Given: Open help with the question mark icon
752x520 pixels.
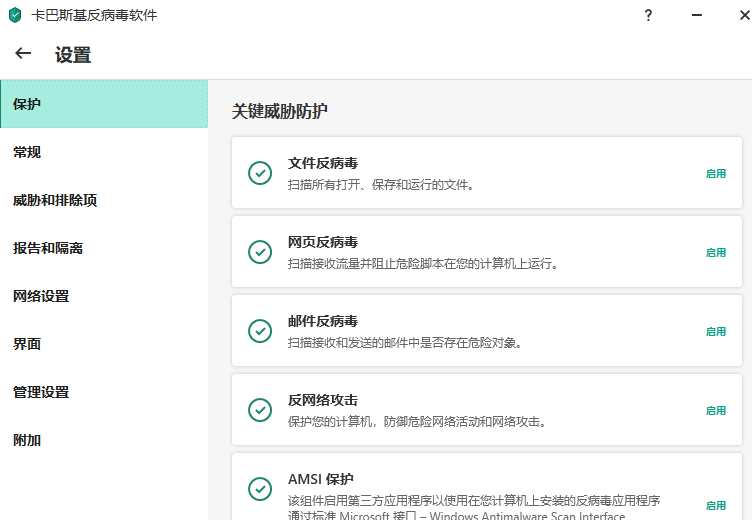Looking at the screenshot, I should coord(648,15).
